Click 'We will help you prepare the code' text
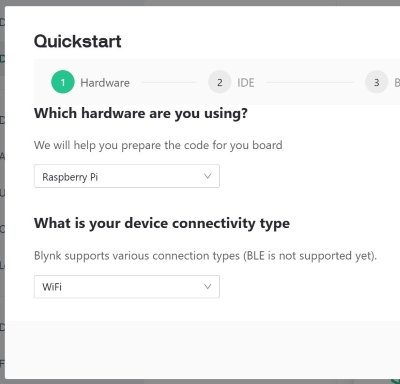This screenshot has width=400, height=384. click(x=158, y=145)
